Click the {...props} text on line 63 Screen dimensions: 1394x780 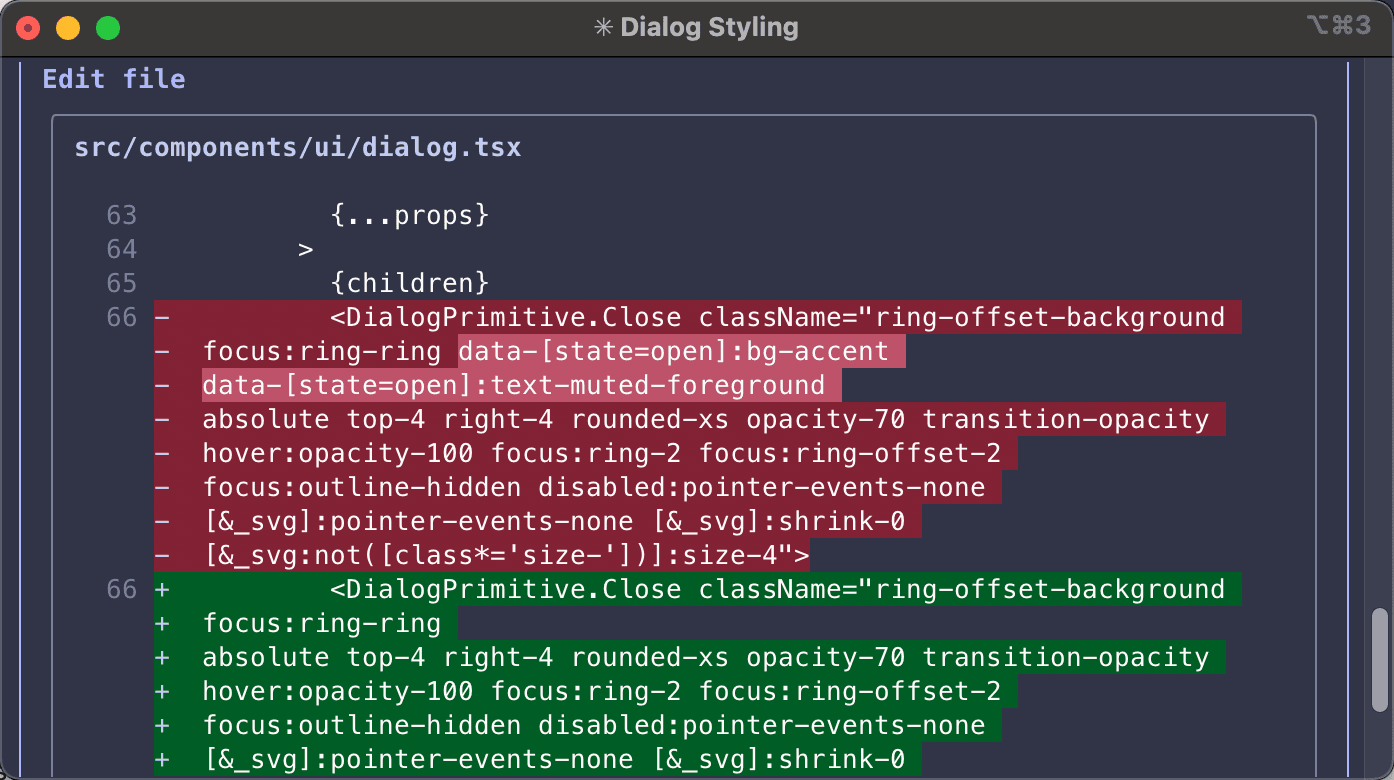(409, 215)
